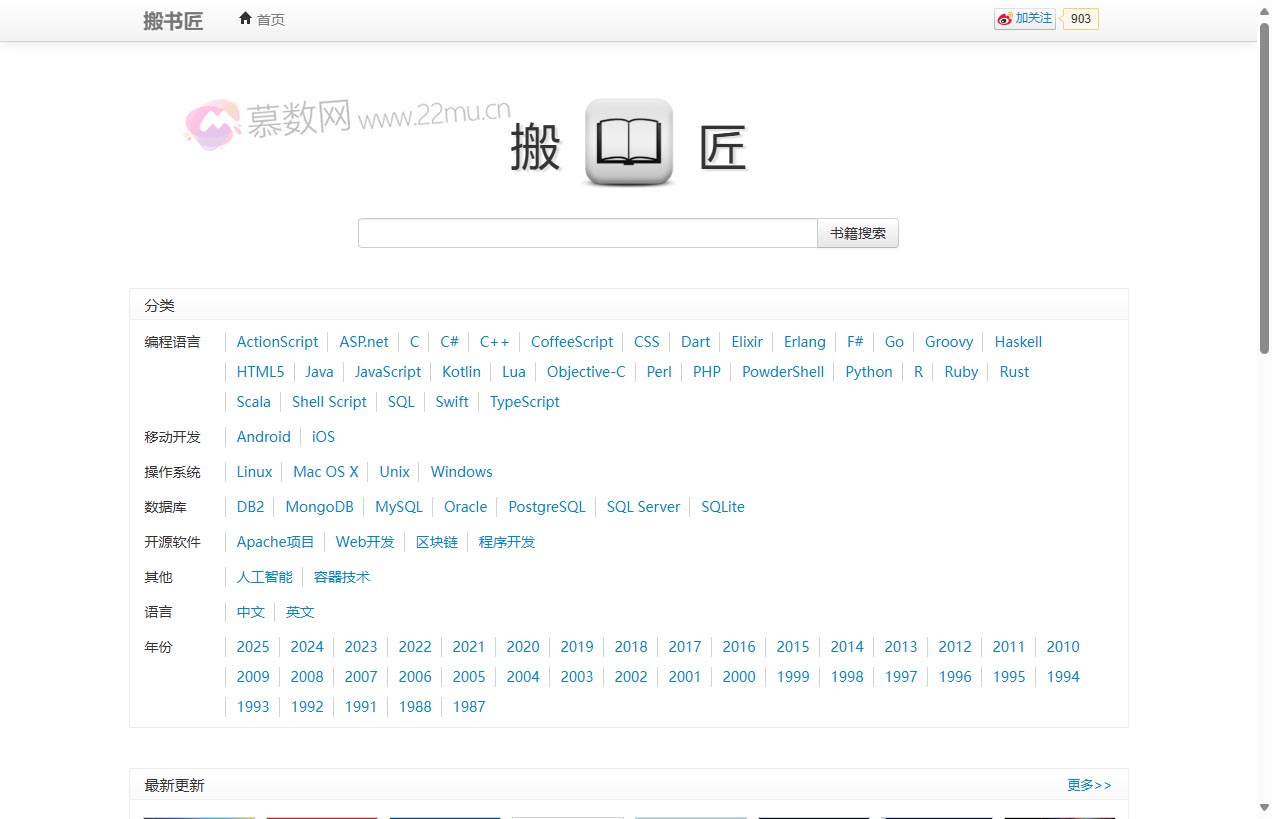Filter books by year 2025
The image size is (1272, 819).
253,646
